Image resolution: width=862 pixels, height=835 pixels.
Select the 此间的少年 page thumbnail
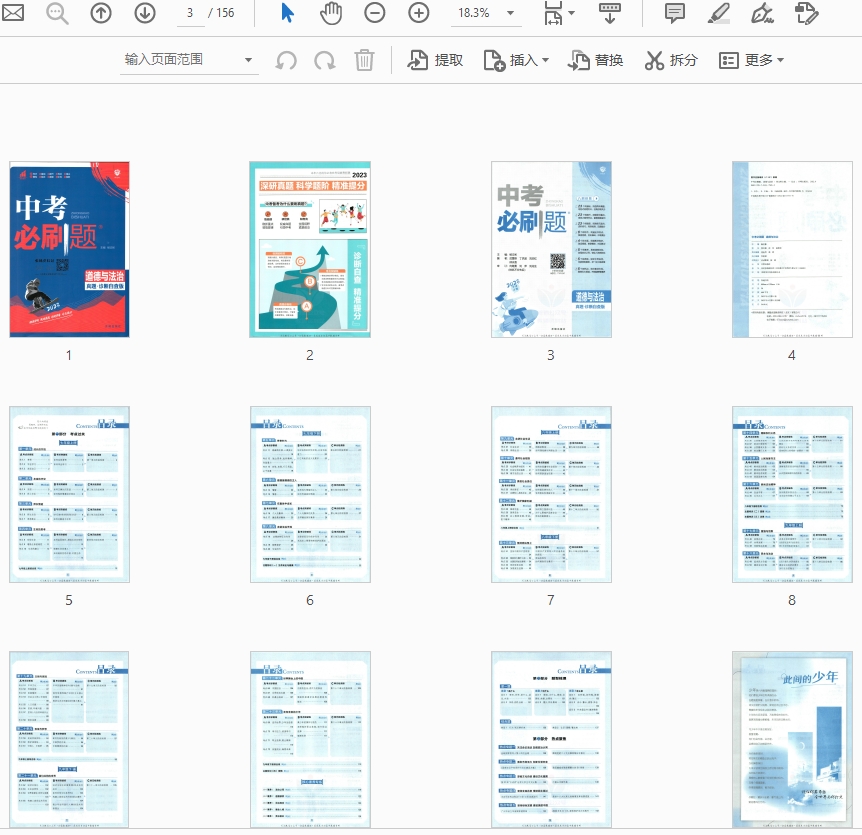click(792, 739)
